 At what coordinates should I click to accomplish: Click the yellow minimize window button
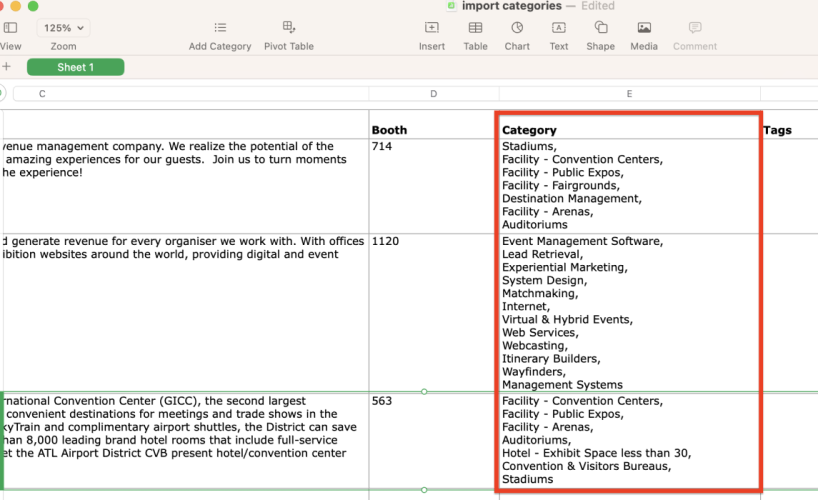pos(16,6)
